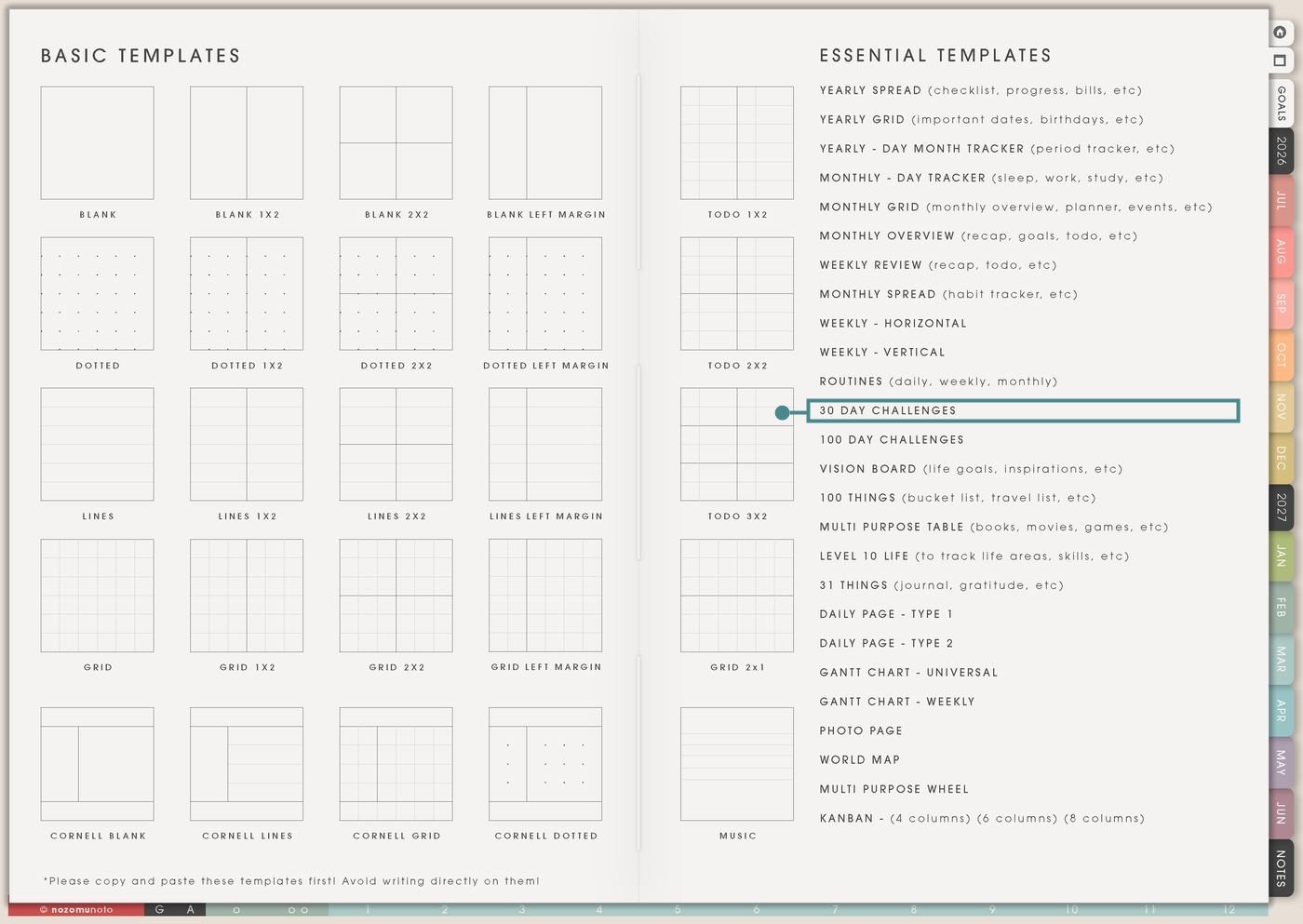Select the DOTTED LEFT MARGIN template thumbnail
Viewport: 1303px width, 924px height.
(x=545, y=294)
